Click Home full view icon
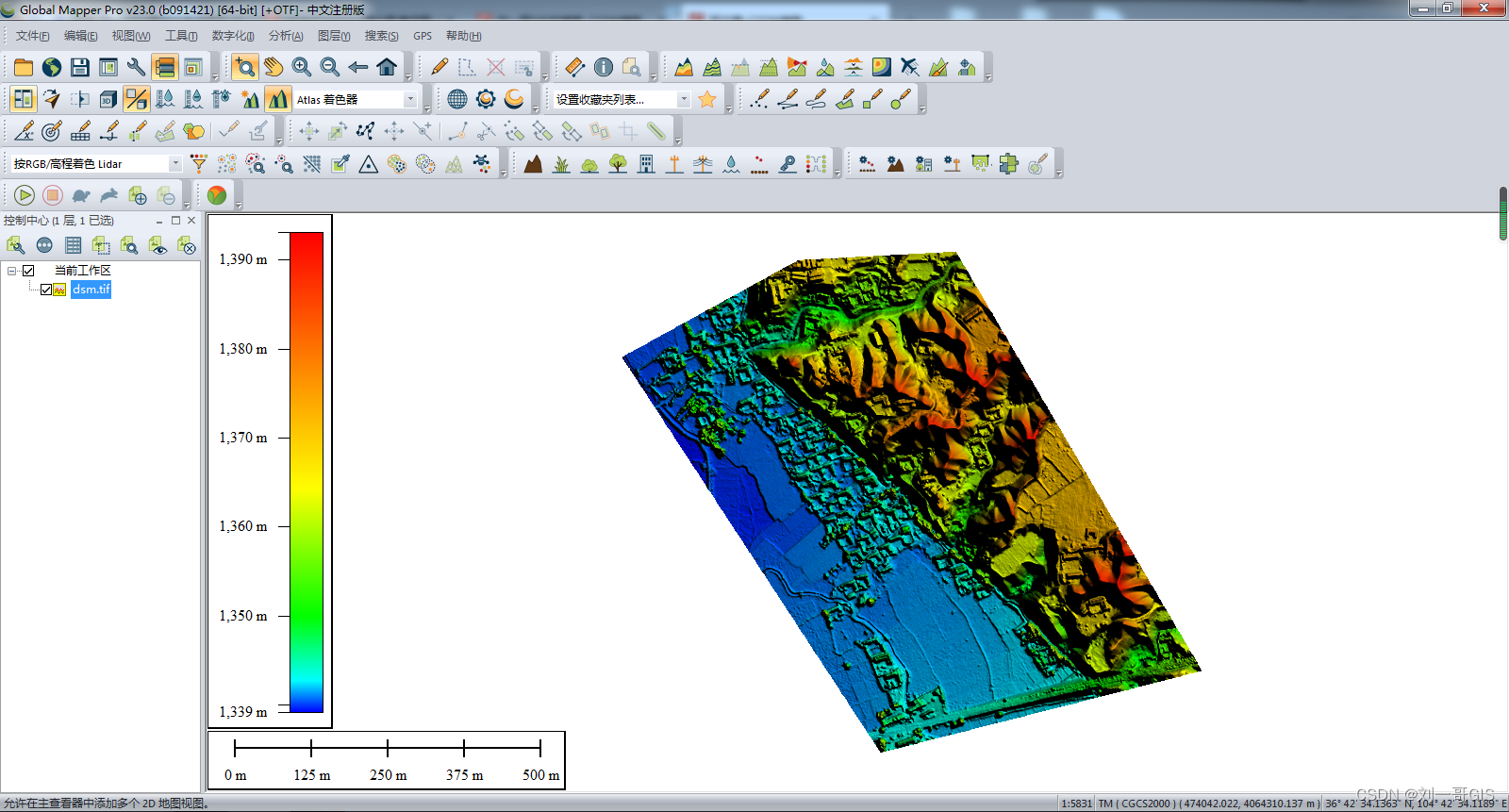 (x=387, y=67)
